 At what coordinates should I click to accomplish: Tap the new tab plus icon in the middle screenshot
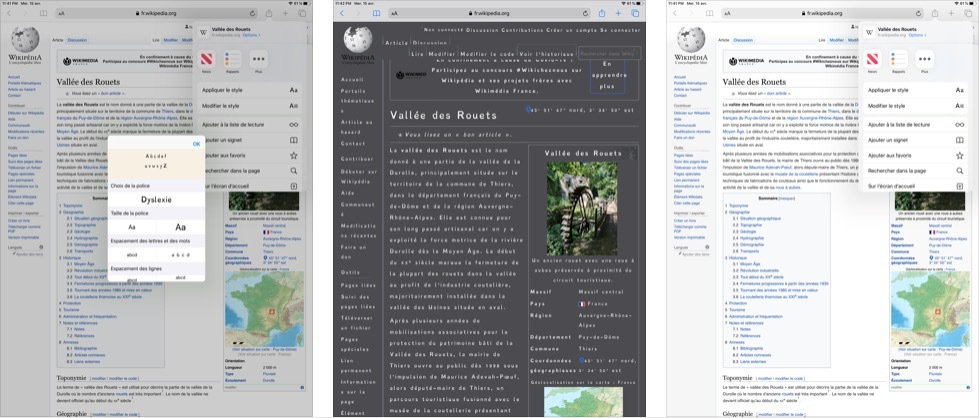tap(618, 13)
